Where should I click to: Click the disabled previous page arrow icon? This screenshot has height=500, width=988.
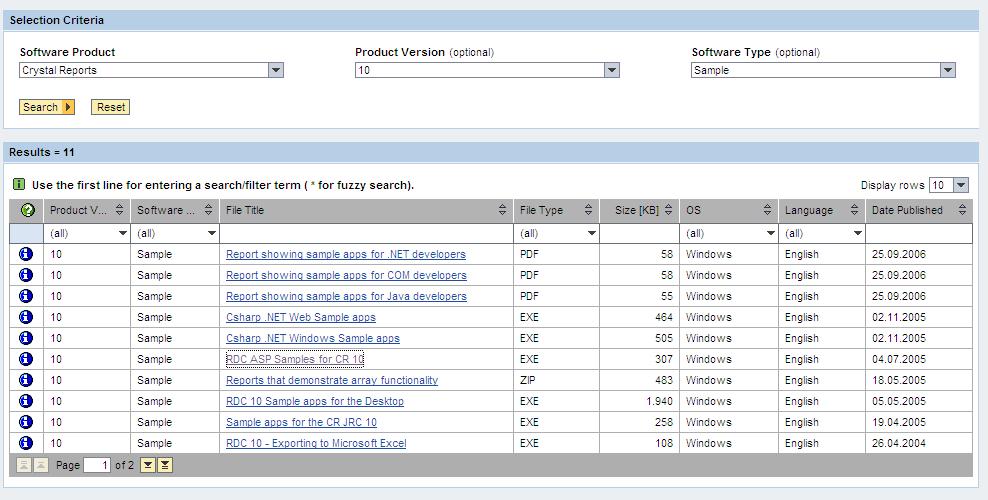pos(41,465)
